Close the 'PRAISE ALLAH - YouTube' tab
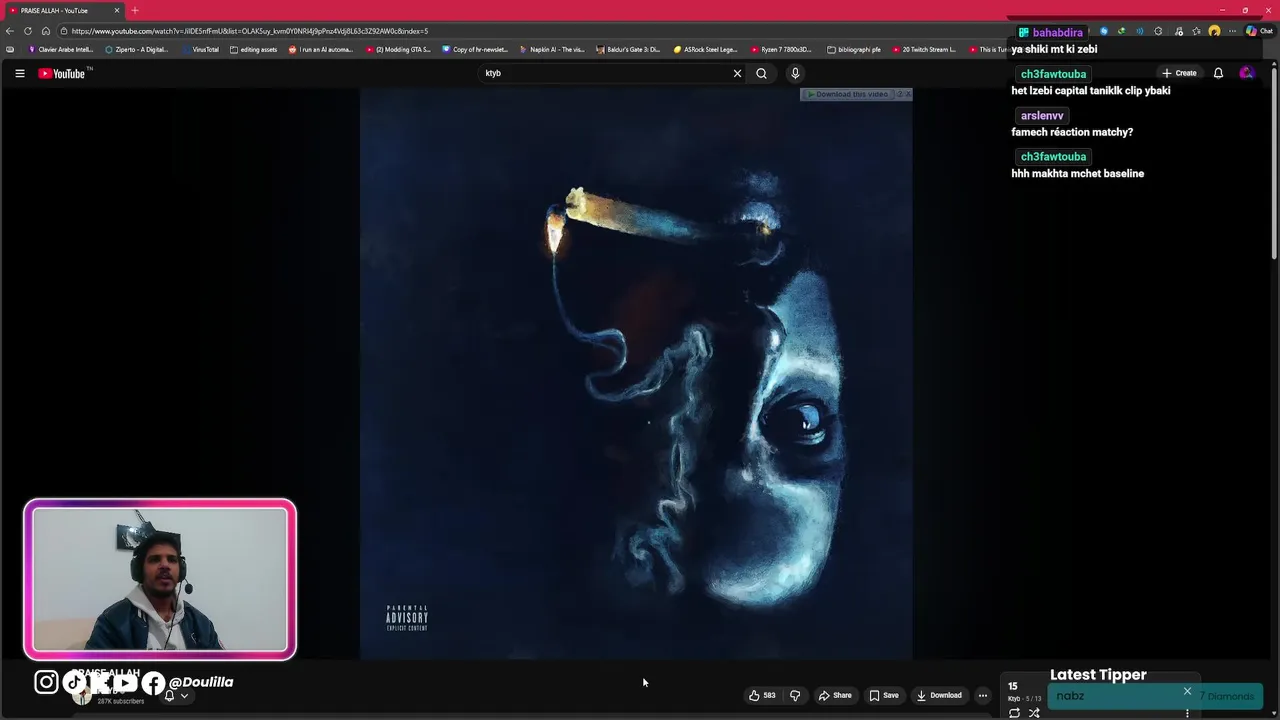The image size is (1280, 720). [117, 10]
